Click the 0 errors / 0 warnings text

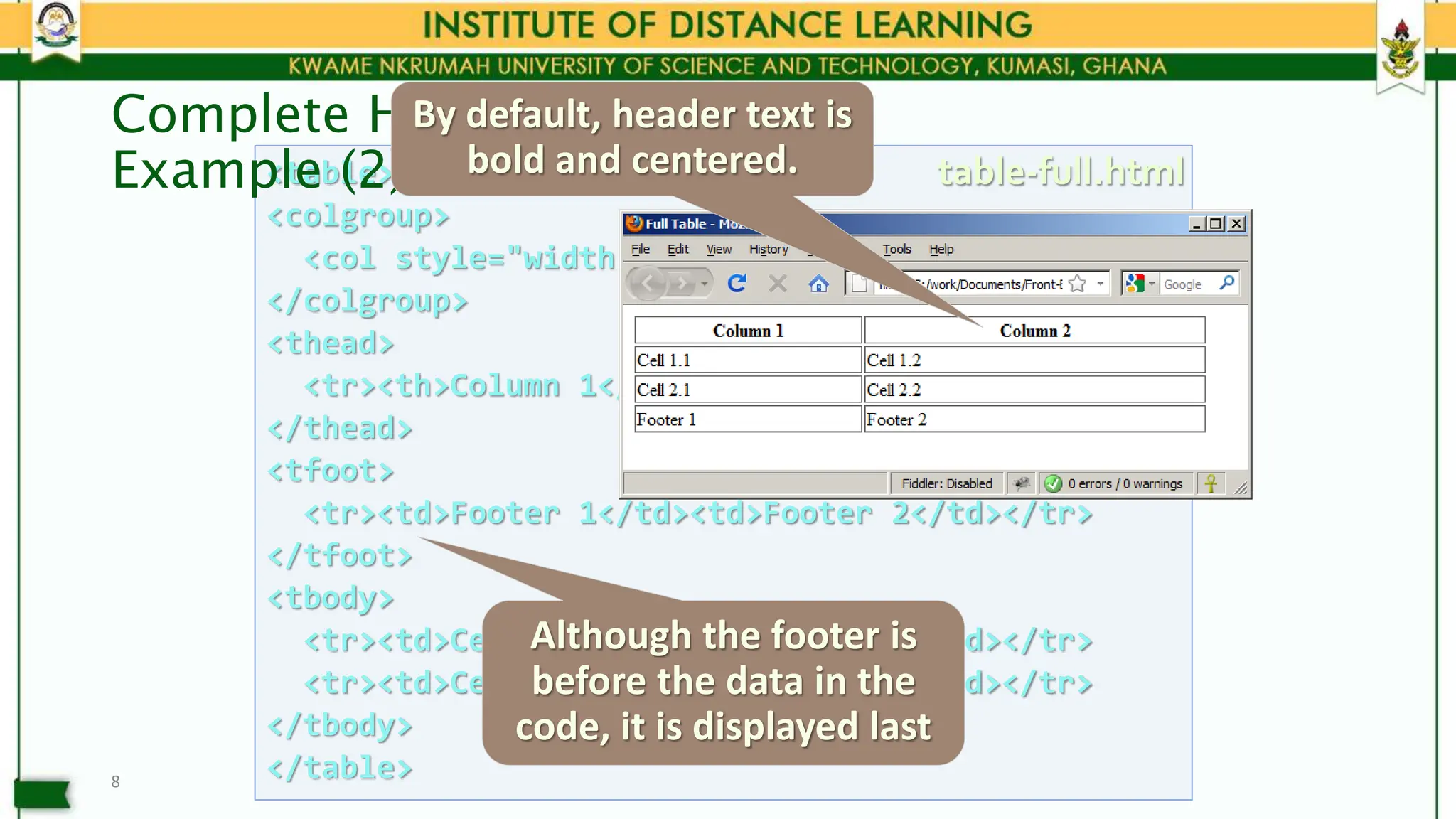point(1125,483)
